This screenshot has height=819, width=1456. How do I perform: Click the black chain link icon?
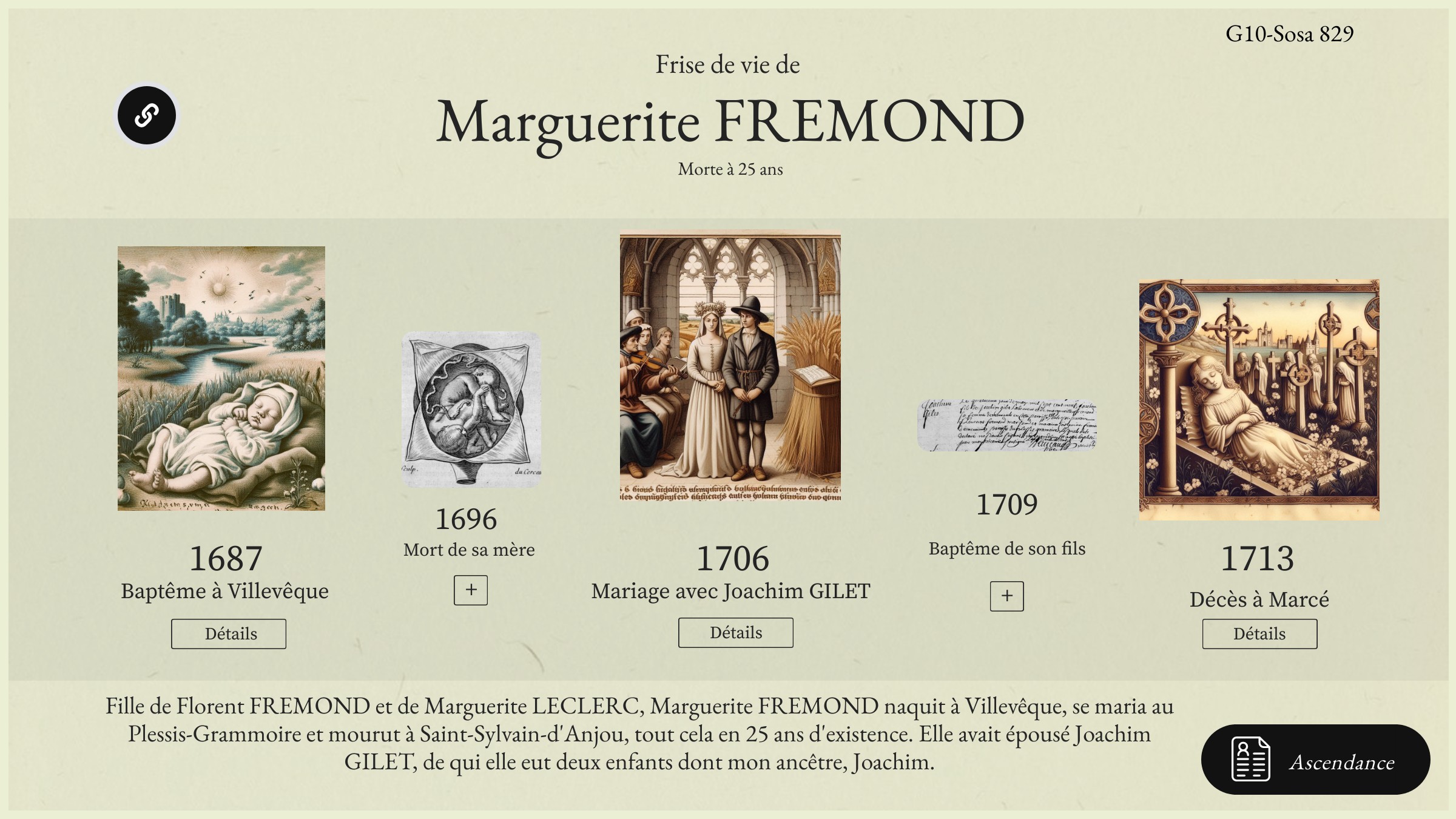[x=147, y=115]
